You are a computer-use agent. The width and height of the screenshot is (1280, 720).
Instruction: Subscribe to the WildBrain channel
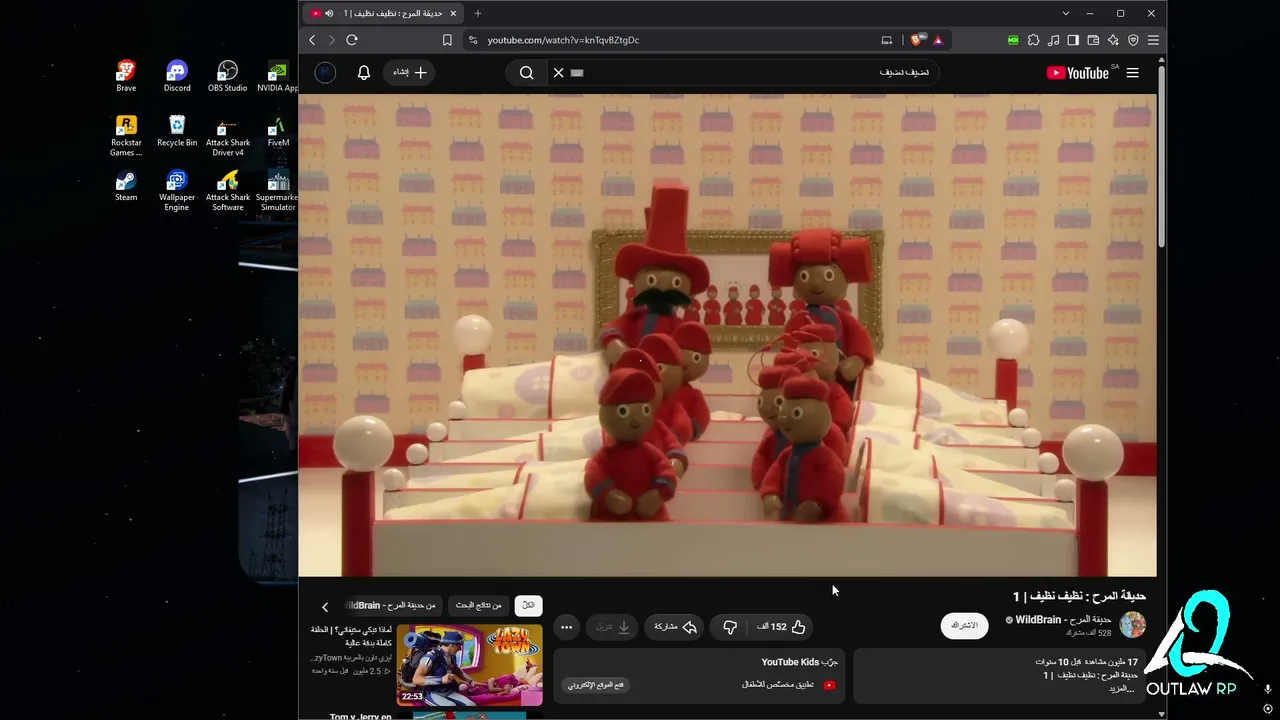pos(964,626)
